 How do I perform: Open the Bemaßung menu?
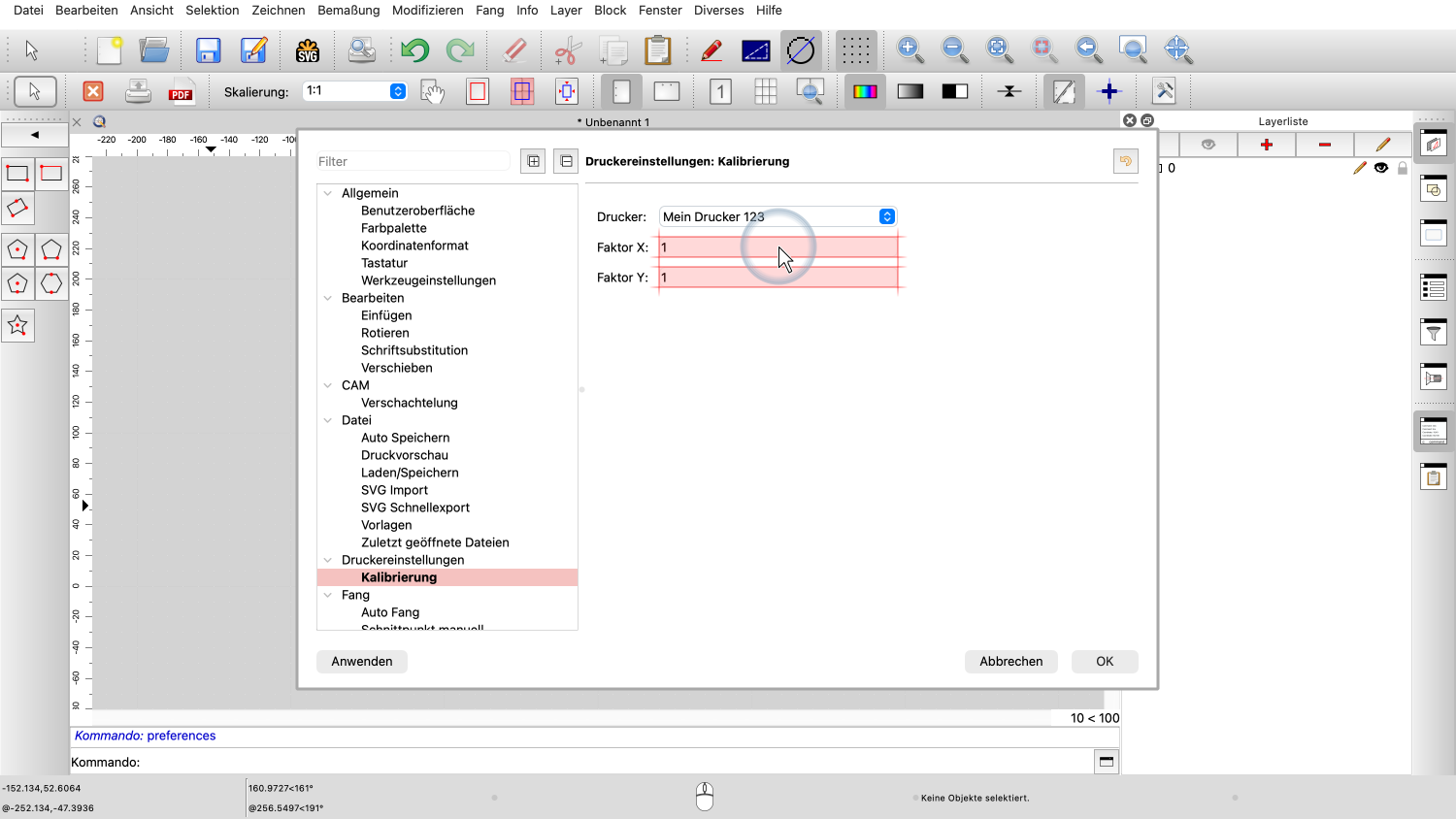[348, 10]
